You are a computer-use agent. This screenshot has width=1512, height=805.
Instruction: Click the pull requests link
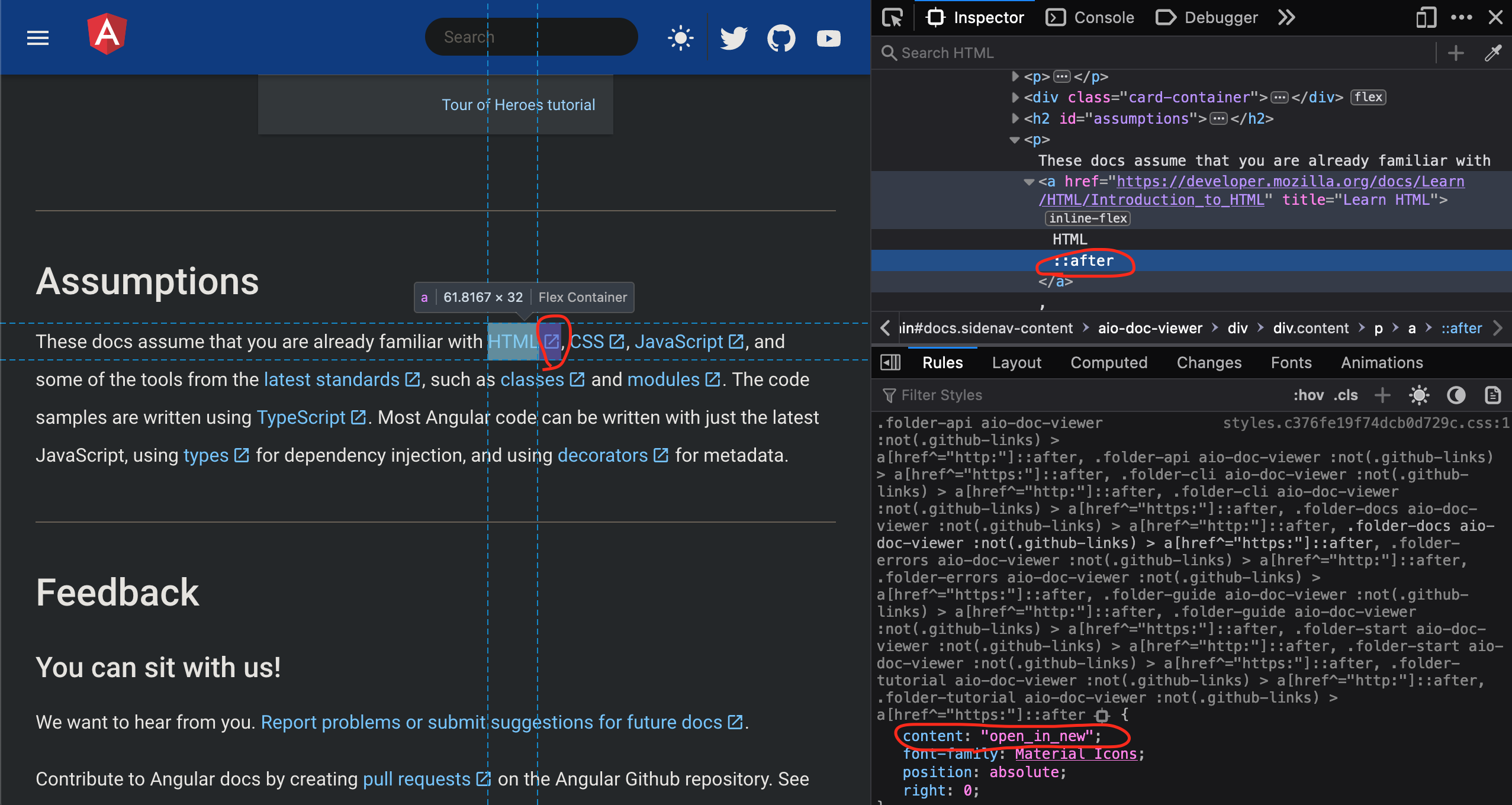(x=427, y=779)
